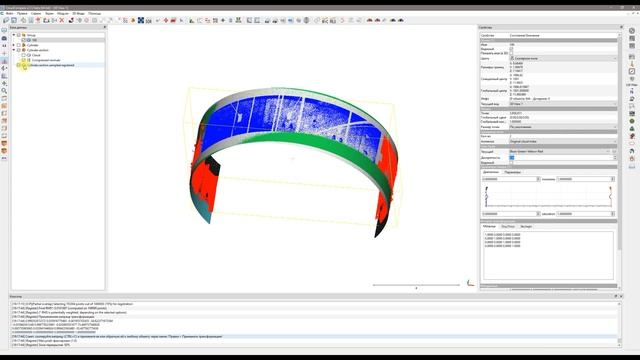Image resolution: width=640 pixels, height=360 pixels.
Task: Open the 'Файл' menu
Action: pos(10,13)
